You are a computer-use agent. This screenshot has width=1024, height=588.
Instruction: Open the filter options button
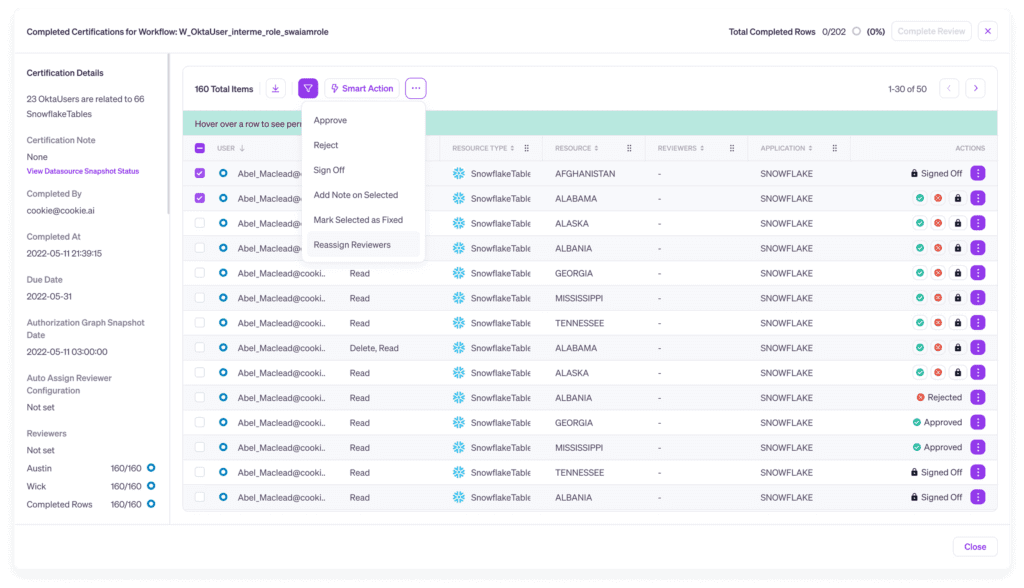[308, 88]
